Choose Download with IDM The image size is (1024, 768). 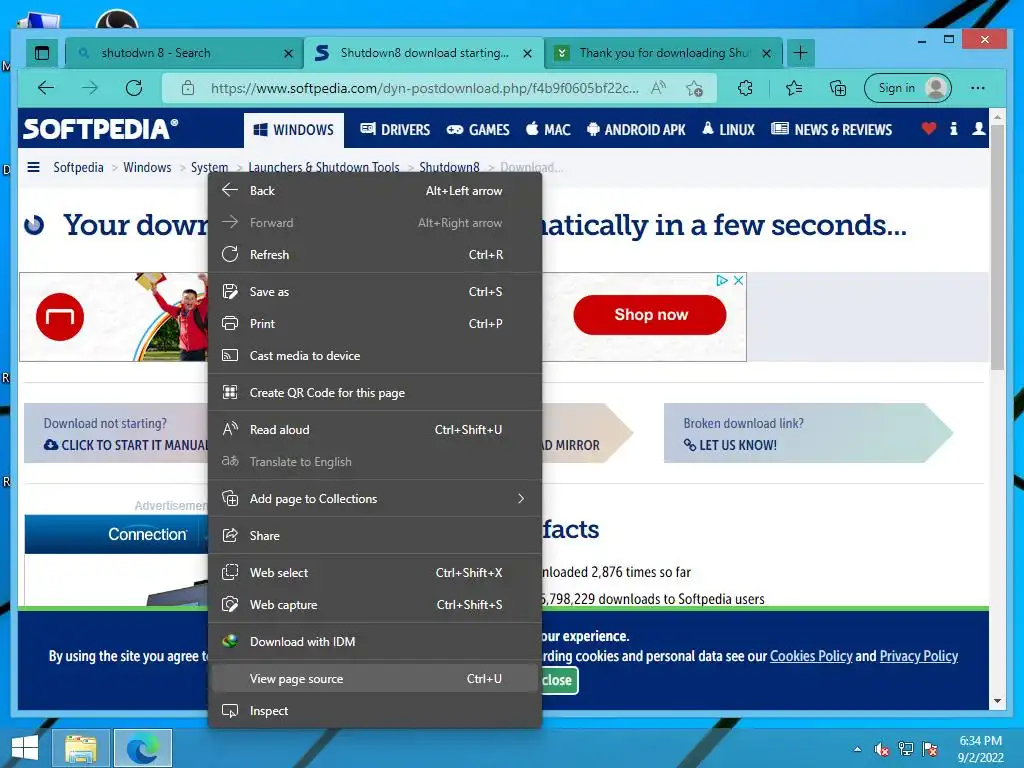[x=374, y=642]
